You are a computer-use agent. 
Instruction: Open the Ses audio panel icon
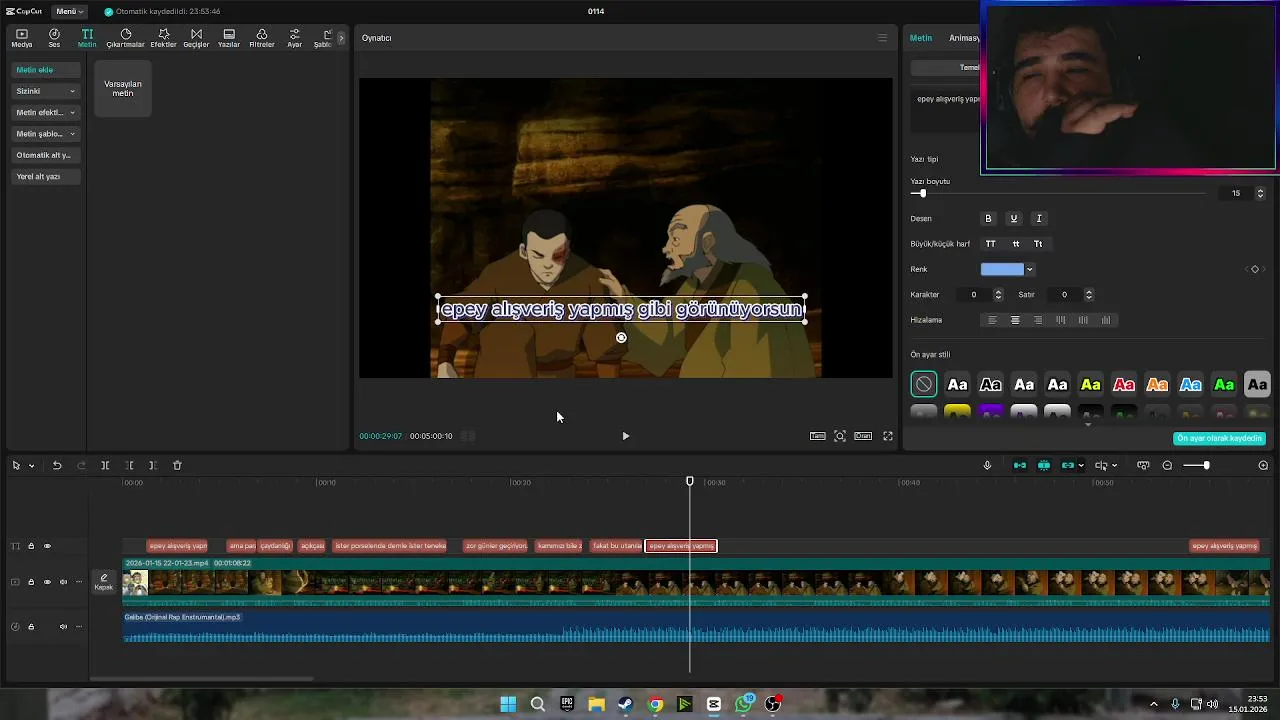coord(54,38)
